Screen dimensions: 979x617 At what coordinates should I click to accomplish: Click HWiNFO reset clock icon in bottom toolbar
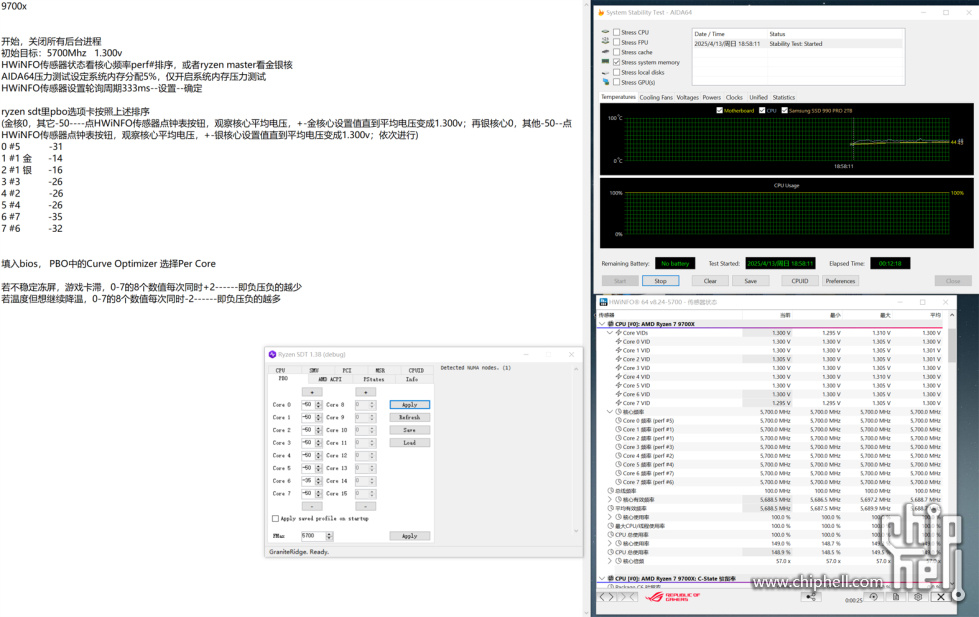click(x=873, y=597)
